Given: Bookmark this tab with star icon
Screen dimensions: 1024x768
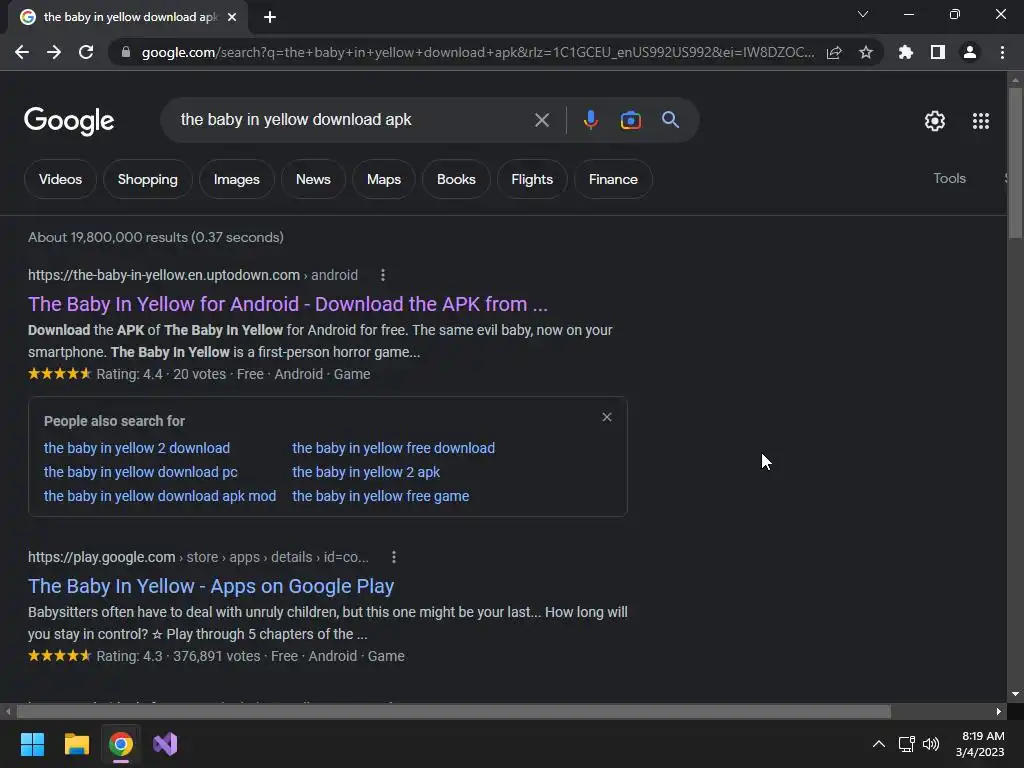Looking at the screenshot, I should tap(866, 52).
